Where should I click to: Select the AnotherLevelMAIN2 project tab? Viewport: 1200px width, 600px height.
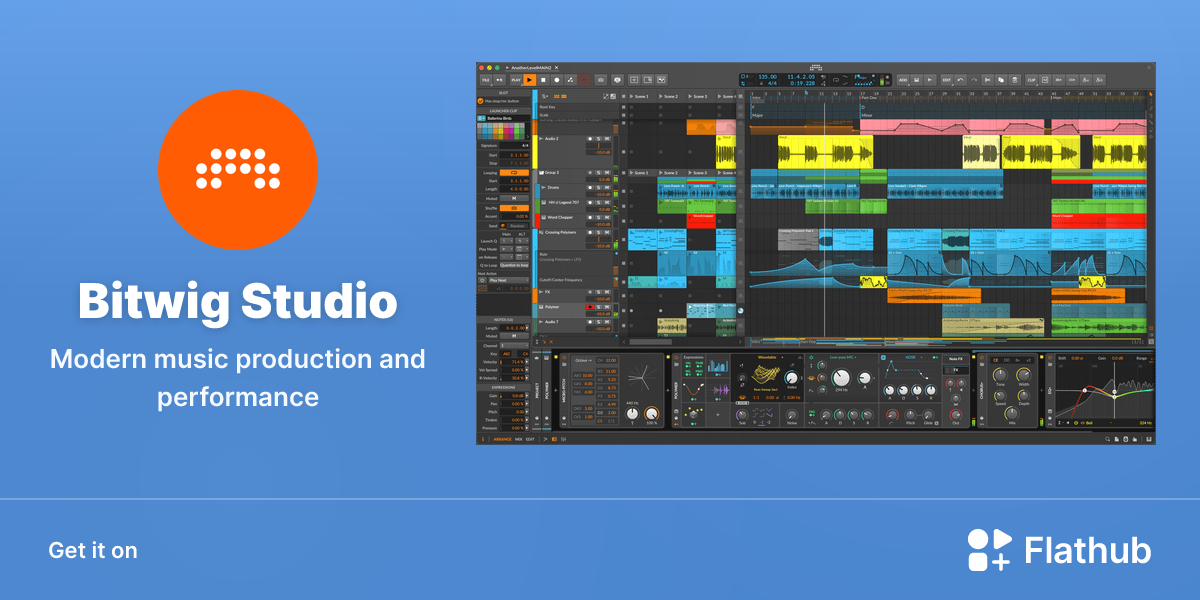click(x=531, y=68)
